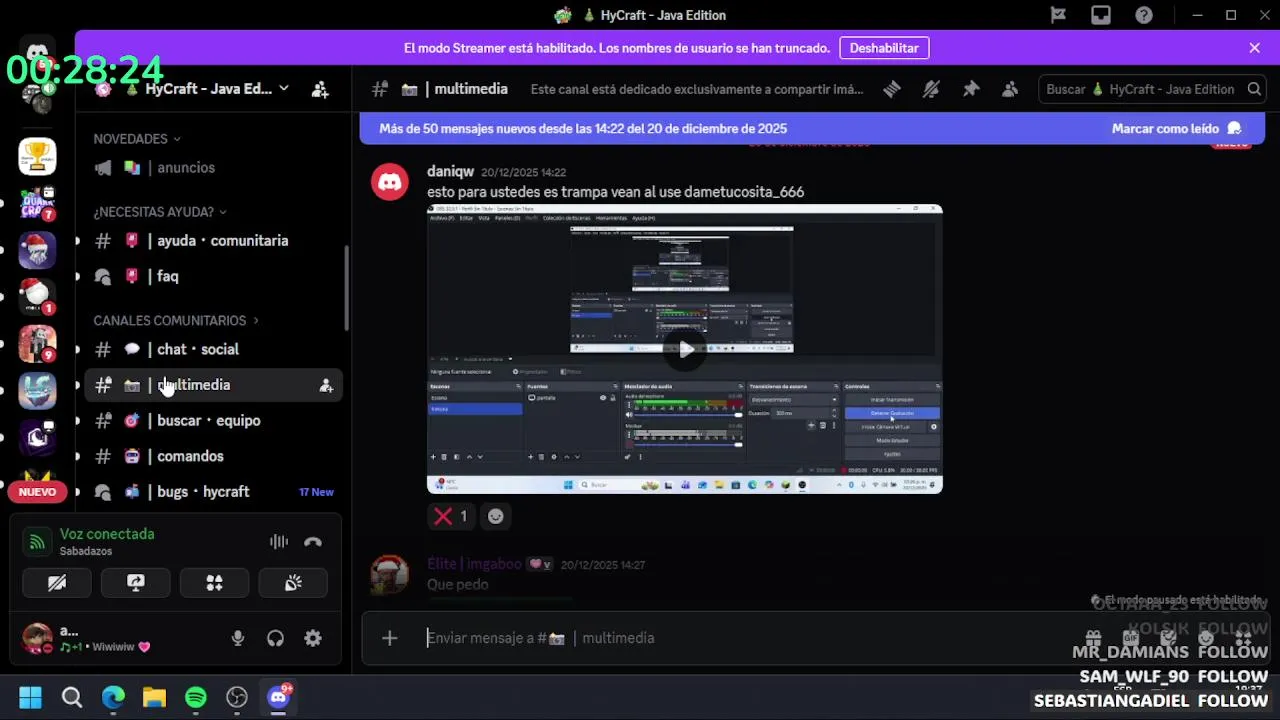Open server icon with 7 notification badge
1280x720 pixels.
37,203
